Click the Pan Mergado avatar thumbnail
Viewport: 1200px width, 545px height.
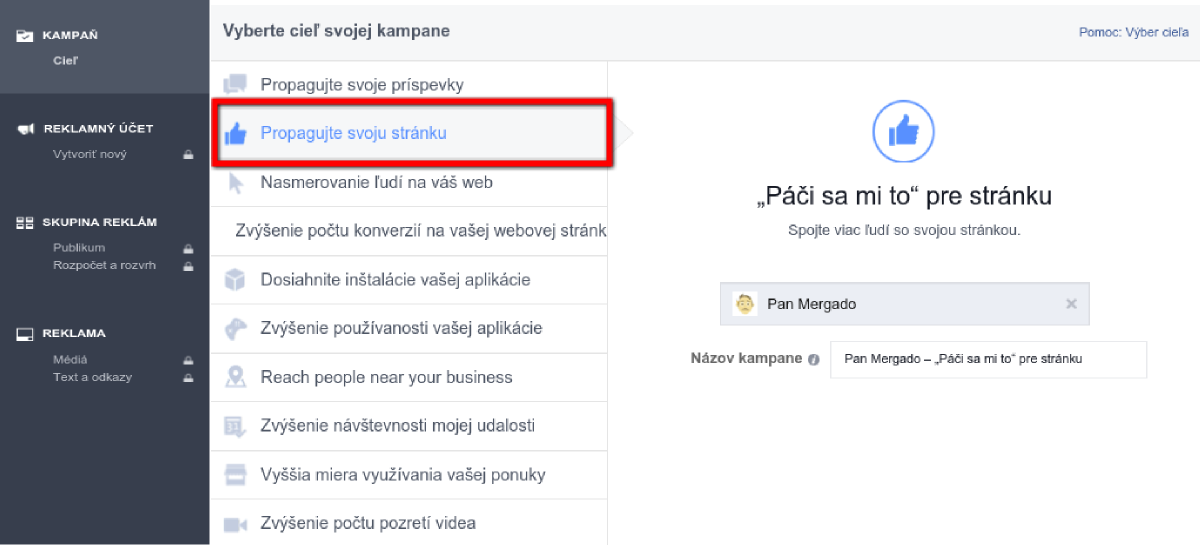tap(744, 304)
